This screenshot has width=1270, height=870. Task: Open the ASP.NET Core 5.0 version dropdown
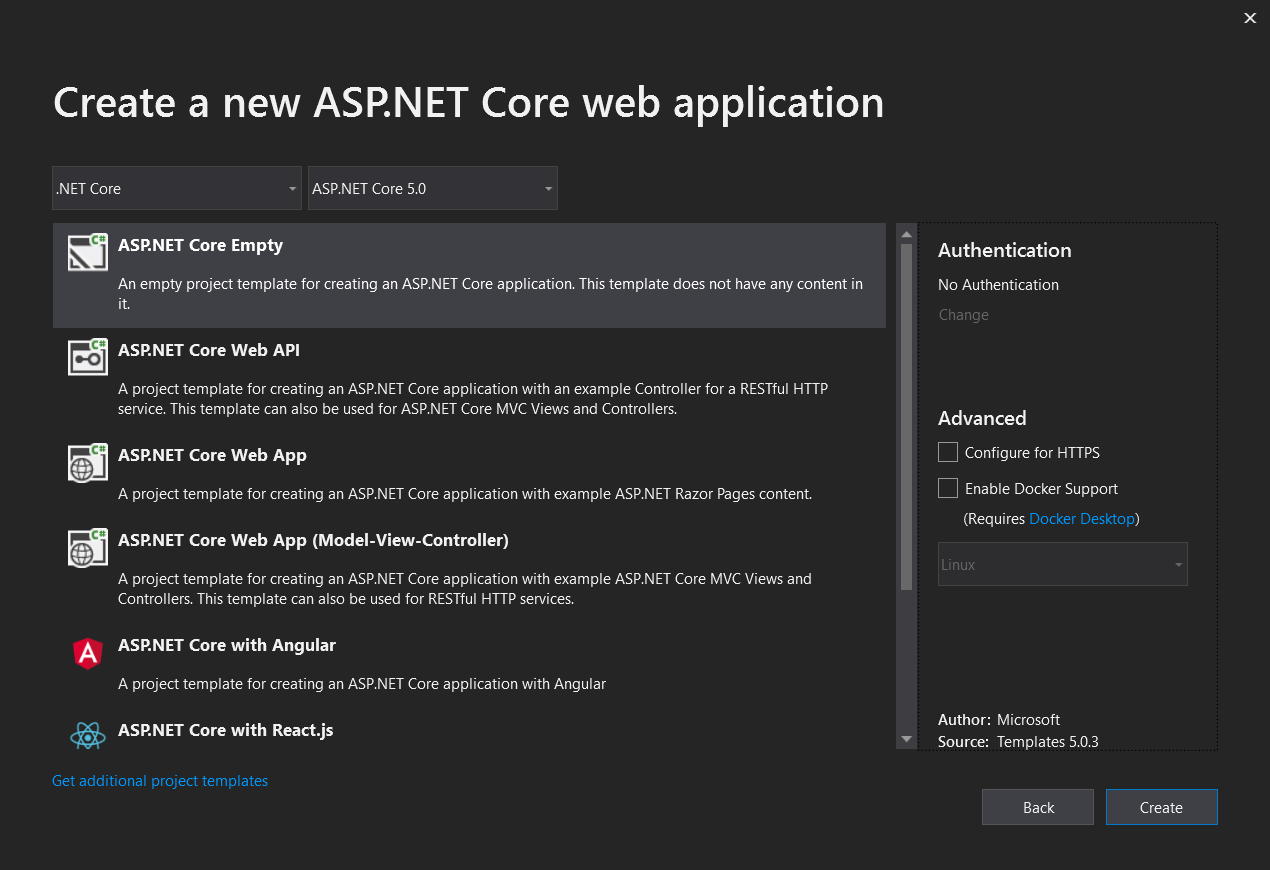click(x=433, y=188)
